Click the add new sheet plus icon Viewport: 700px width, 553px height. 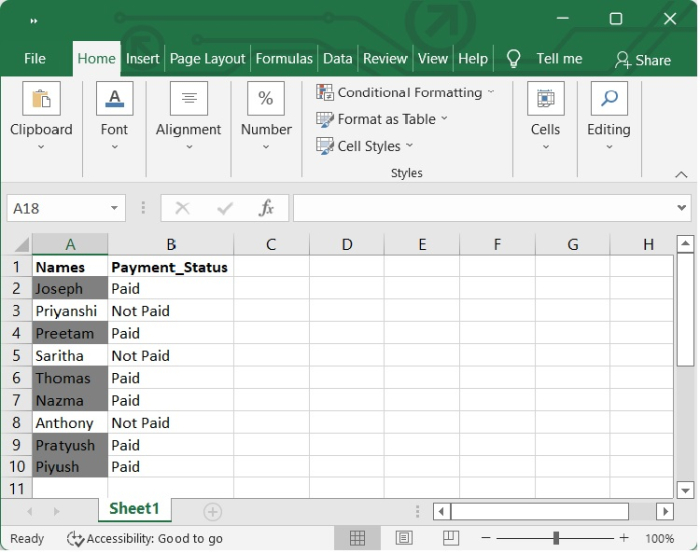point(212,512)
